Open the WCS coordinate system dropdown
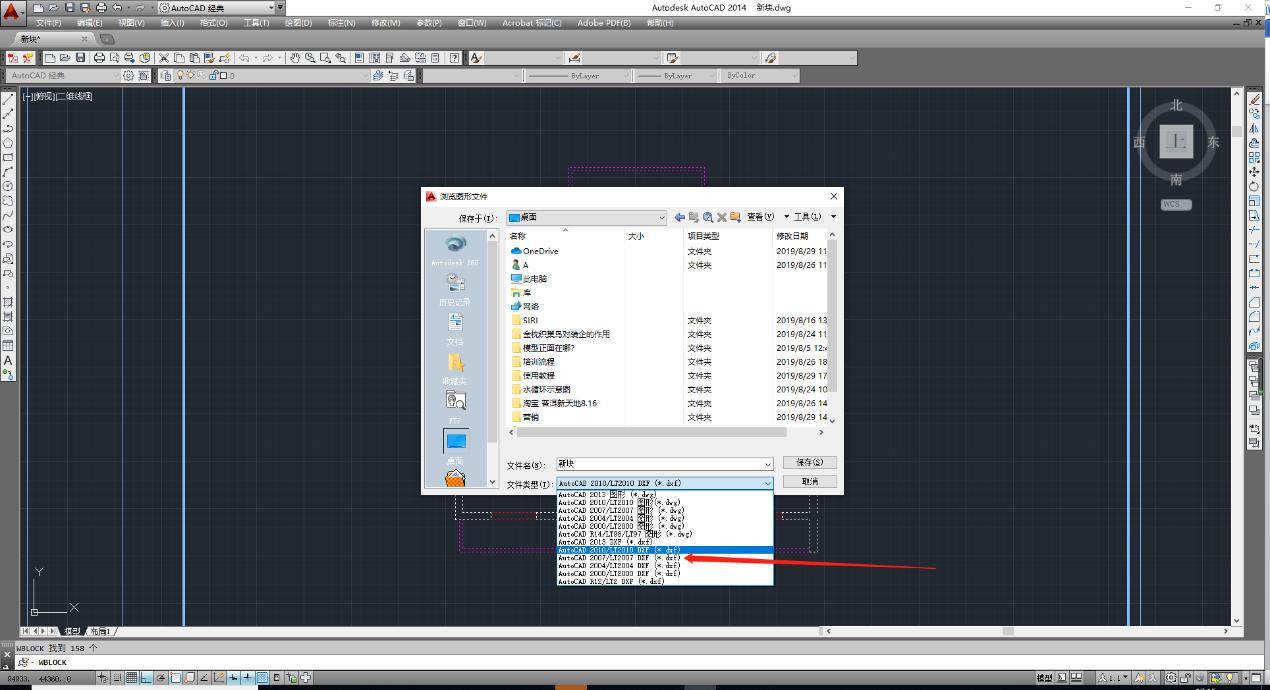1270x690 pixels. click(x=1176, y=204)
